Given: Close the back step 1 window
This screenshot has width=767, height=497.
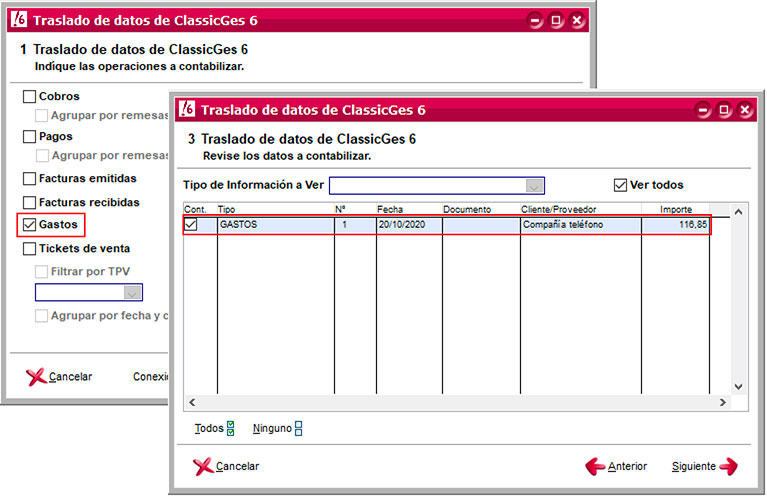Looking at the screenshot, I should (577, 21).
